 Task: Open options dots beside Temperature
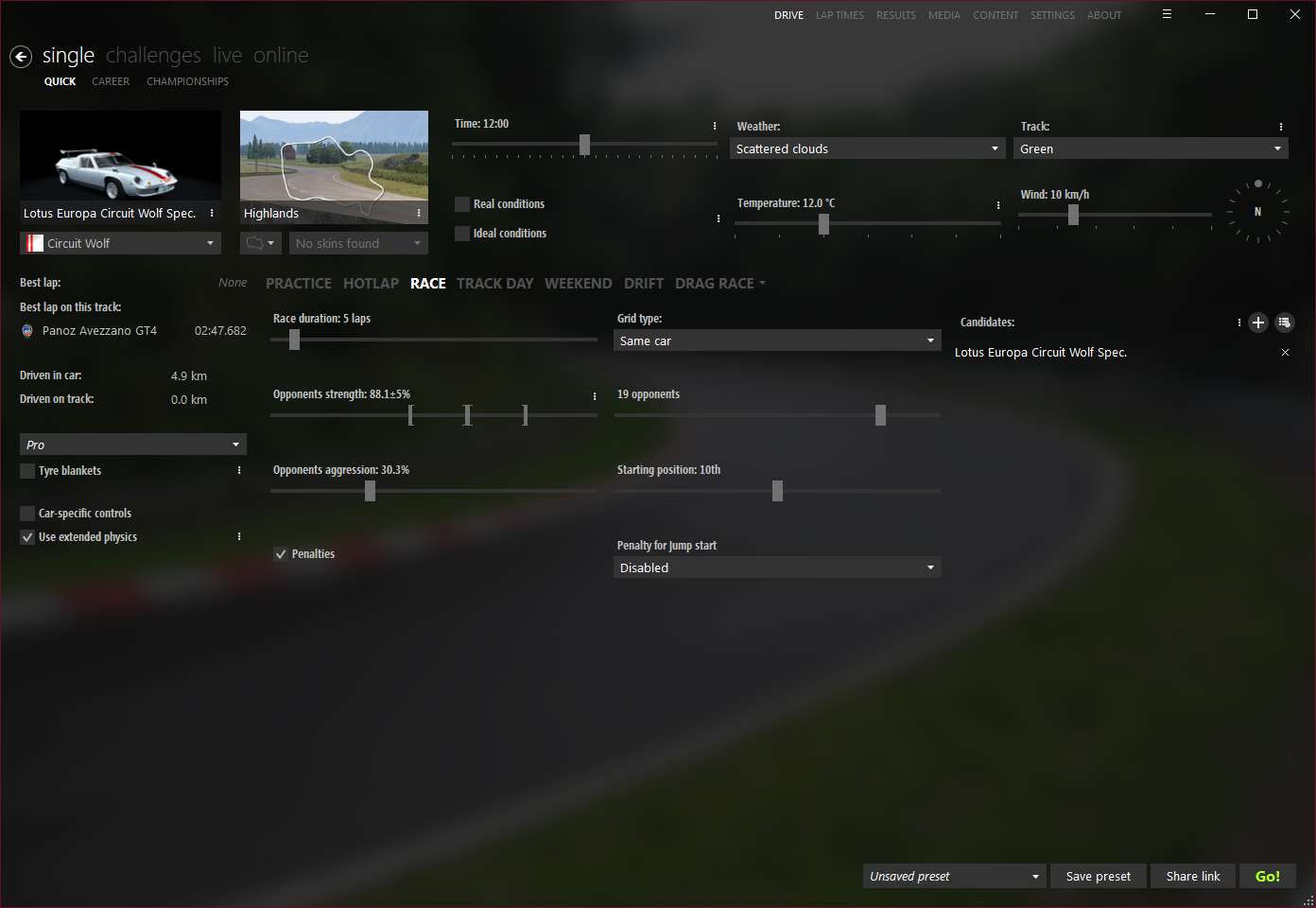(998, 204)
